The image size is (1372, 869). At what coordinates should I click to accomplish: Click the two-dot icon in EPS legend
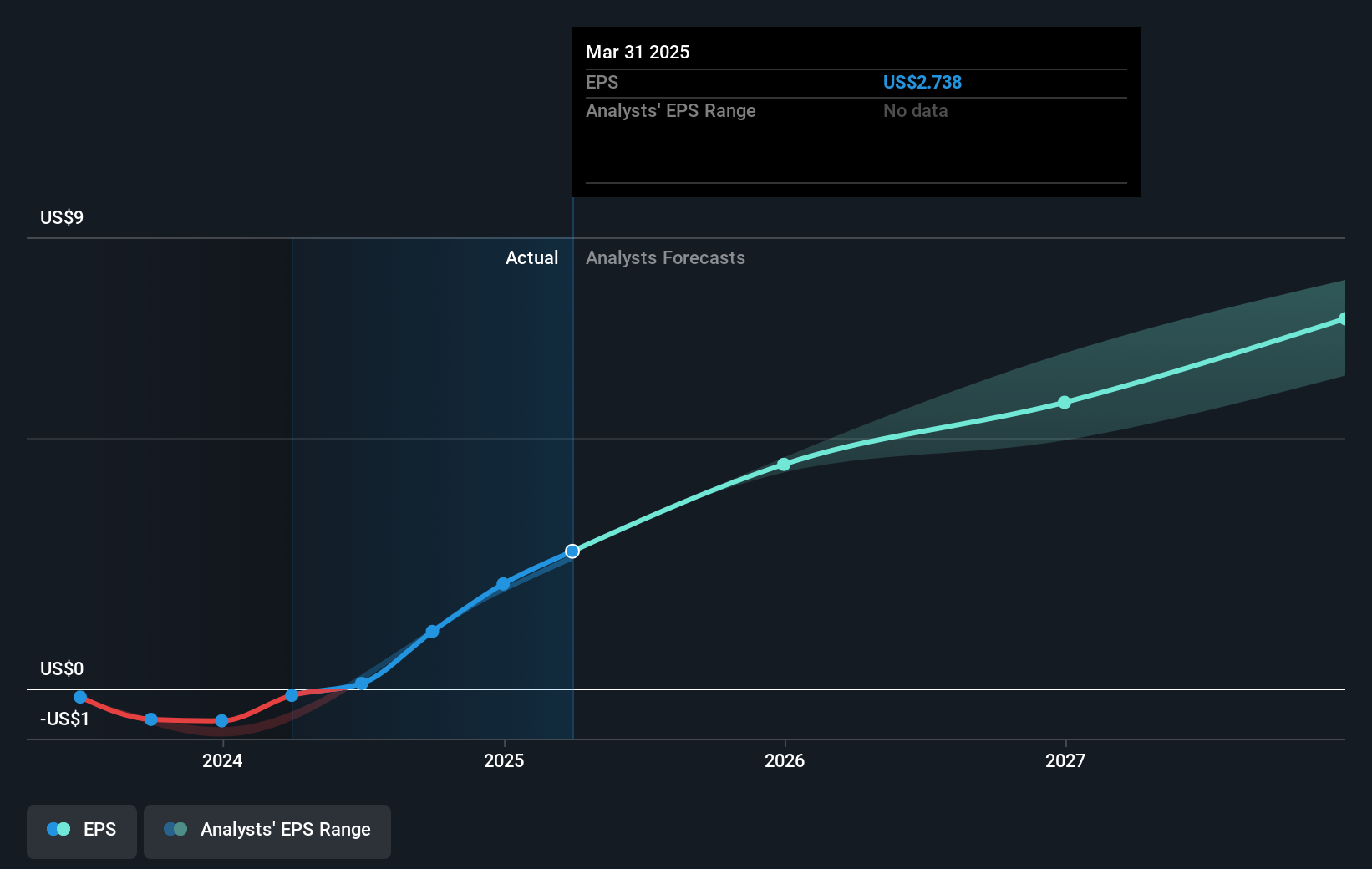tap(58, 829)
